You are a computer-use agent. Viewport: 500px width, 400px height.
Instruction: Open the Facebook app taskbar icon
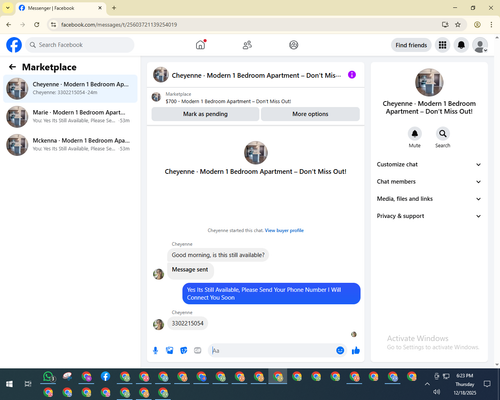coord(105,376)
